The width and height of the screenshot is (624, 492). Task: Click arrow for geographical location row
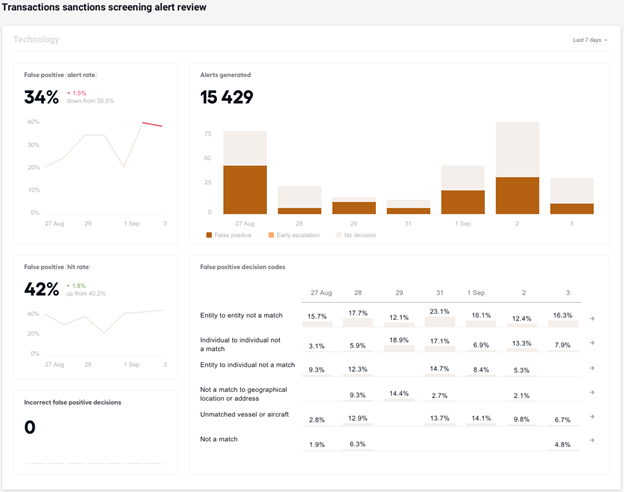click(592, 392)
